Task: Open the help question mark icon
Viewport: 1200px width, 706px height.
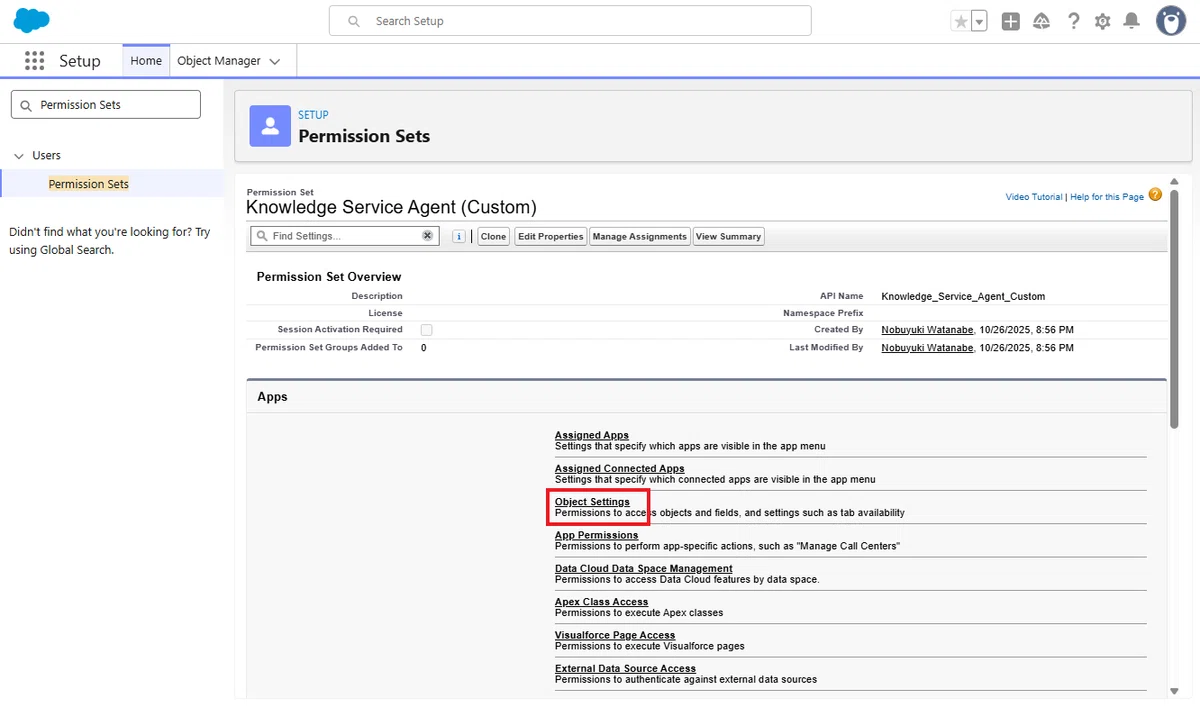Action: pos(1073,21)
